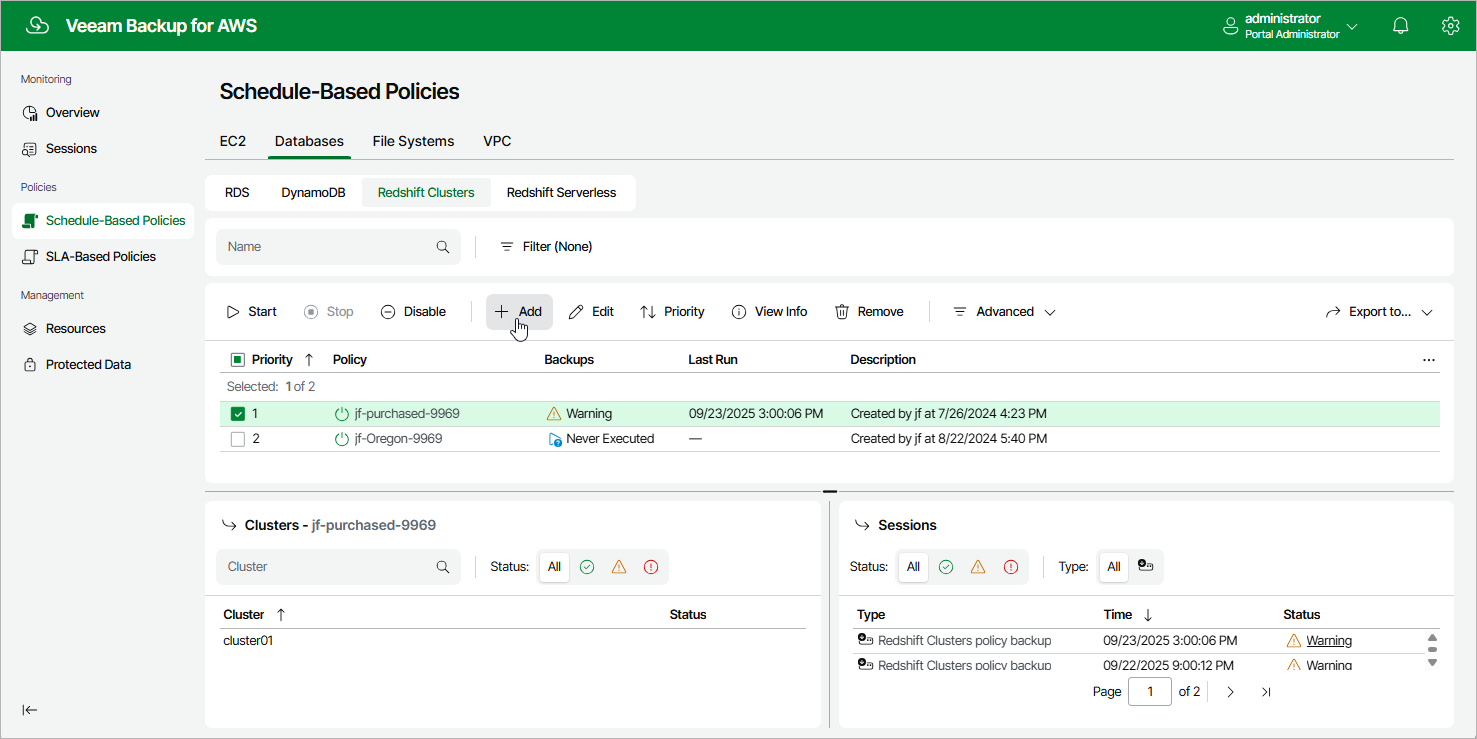Screen dimensions: 1477x739
Task: Switch to the VPC tab
Action: pos(497,142)
